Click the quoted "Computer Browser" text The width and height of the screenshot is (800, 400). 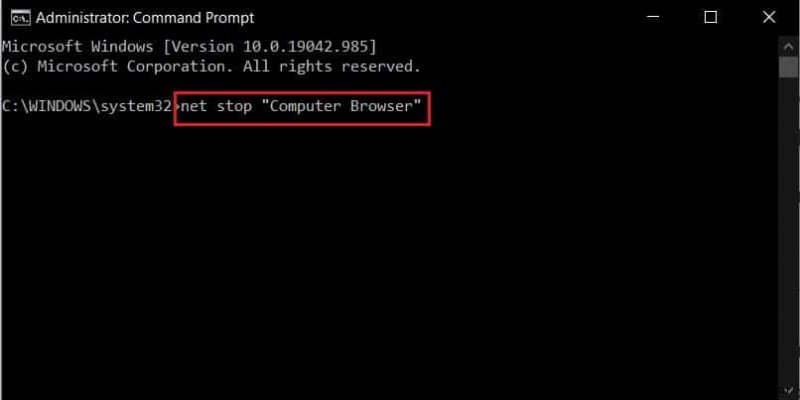point(345,107)
